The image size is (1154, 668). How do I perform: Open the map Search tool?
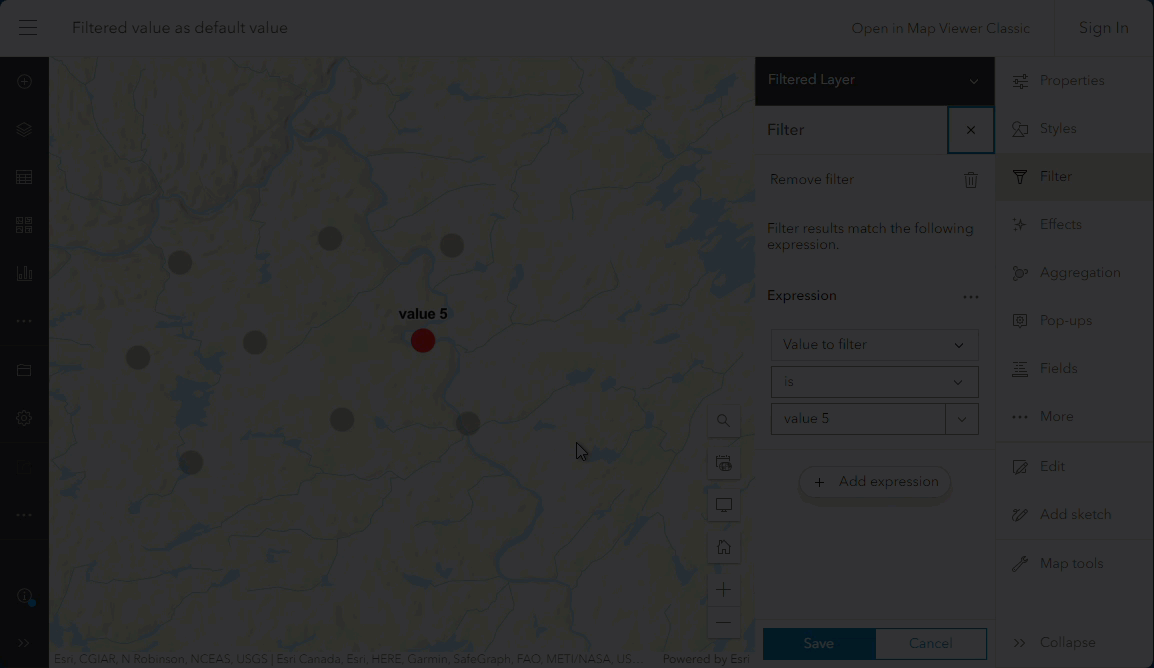(x=723, y=421)
